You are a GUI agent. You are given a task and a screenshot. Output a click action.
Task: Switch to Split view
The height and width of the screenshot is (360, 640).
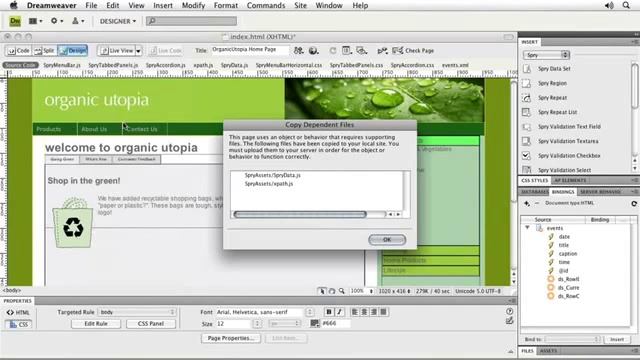tap(44, 51)
